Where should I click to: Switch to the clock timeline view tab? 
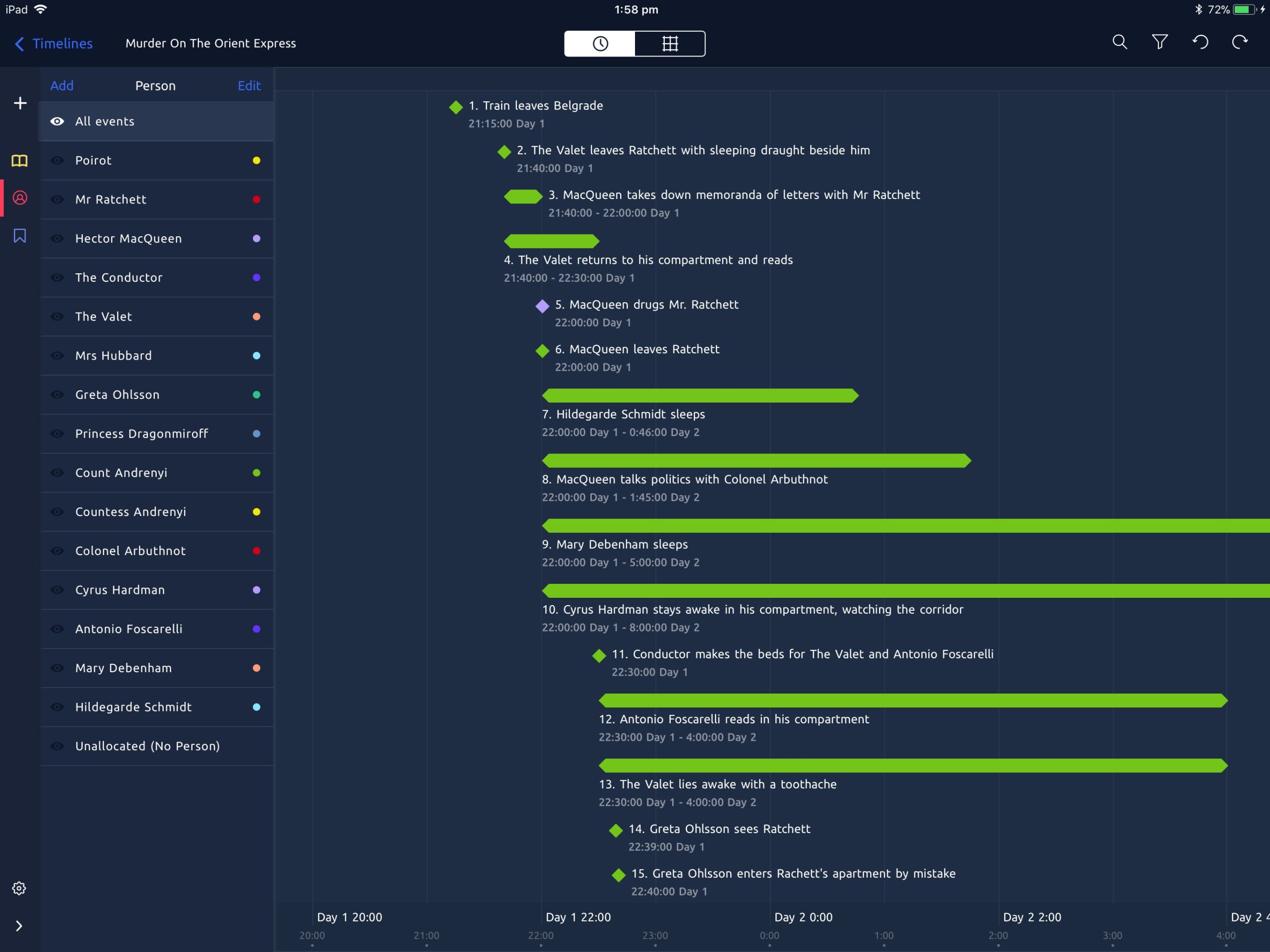pyautogui.click(x=600, y=44)
